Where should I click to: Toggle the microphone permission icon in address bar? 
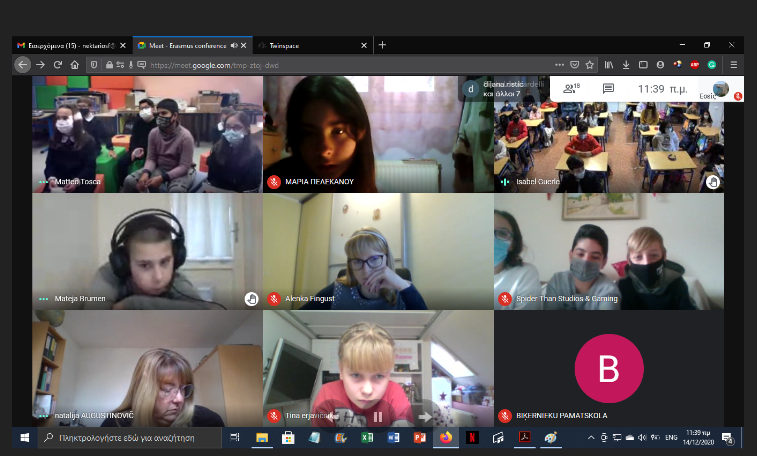coord(131,65)
